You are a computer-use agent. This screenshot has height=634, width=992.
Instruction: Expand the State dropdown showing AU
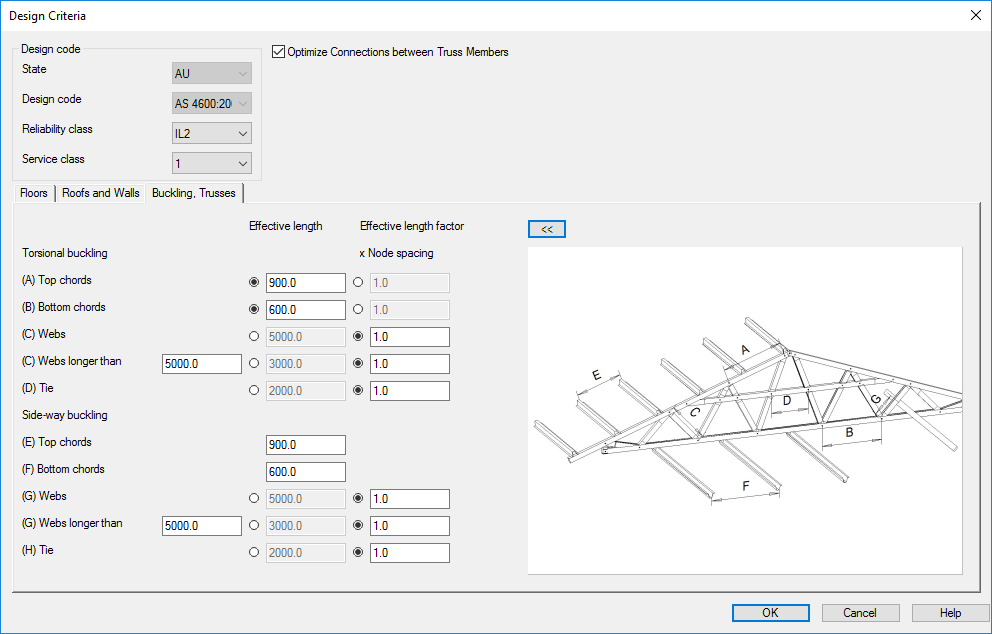[211, 73]
